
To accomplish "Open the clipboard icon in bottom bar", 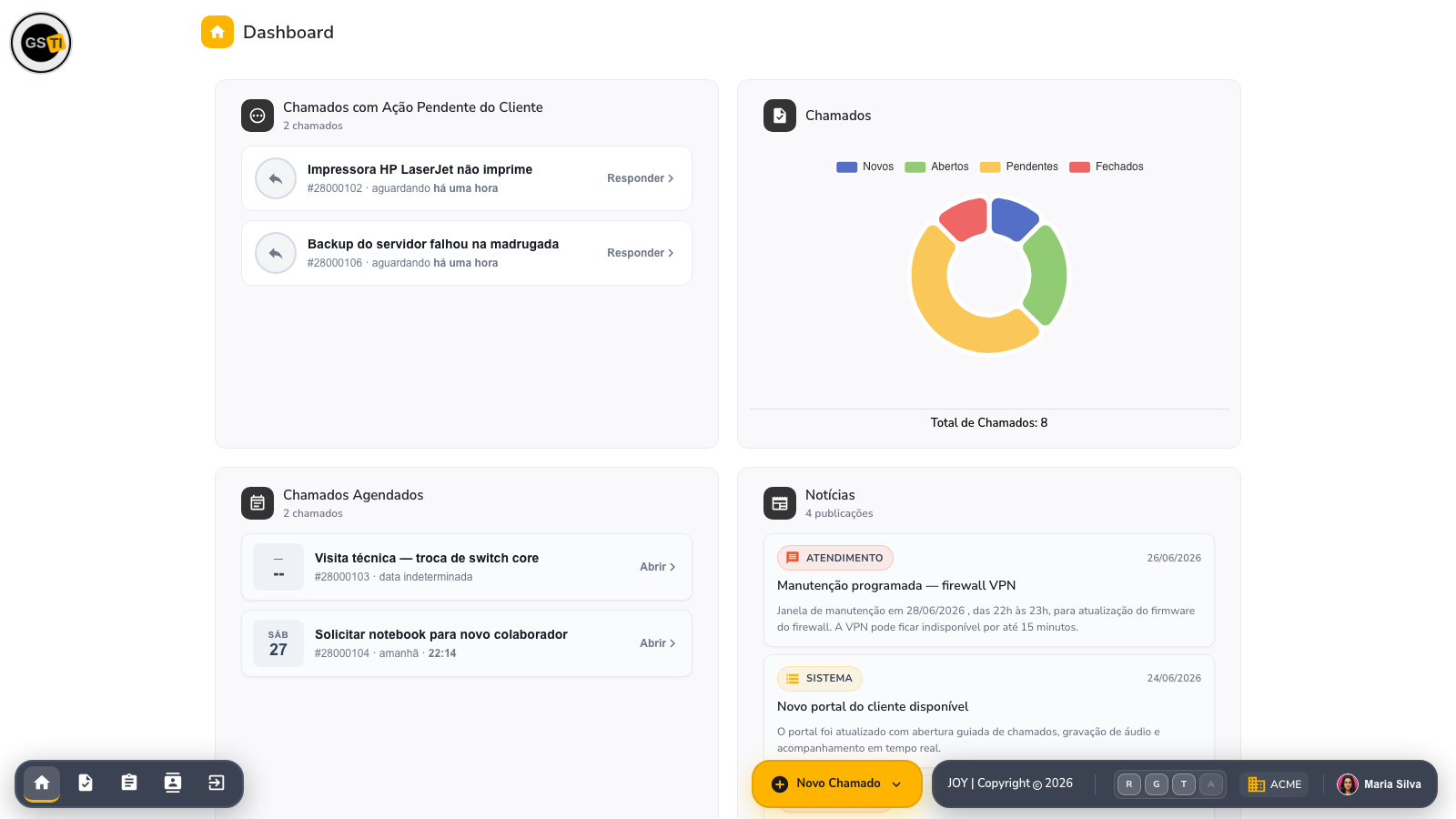I will point(129,783).
